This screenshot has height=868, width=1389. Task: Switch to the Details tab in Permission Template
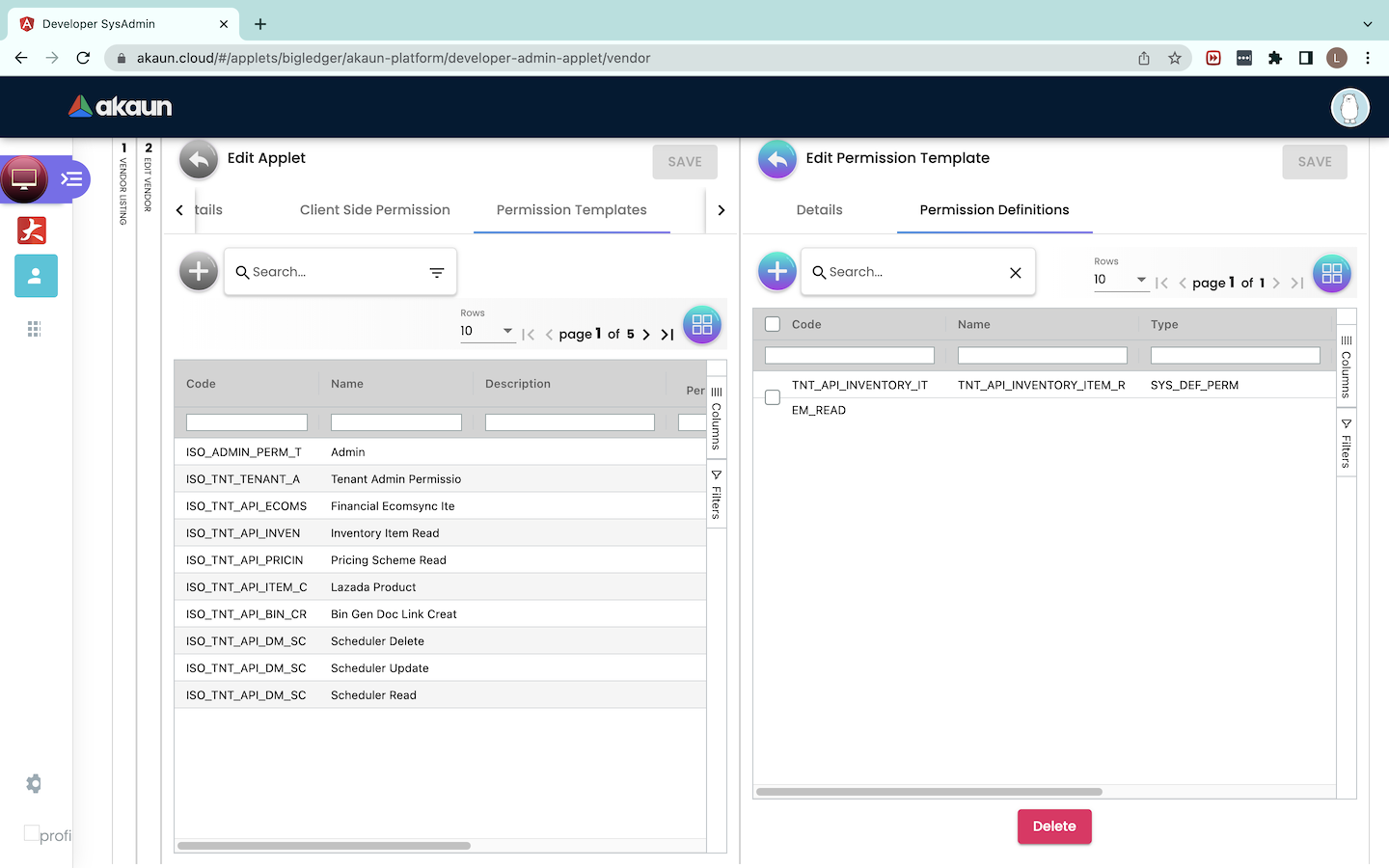tap(819, 210)
